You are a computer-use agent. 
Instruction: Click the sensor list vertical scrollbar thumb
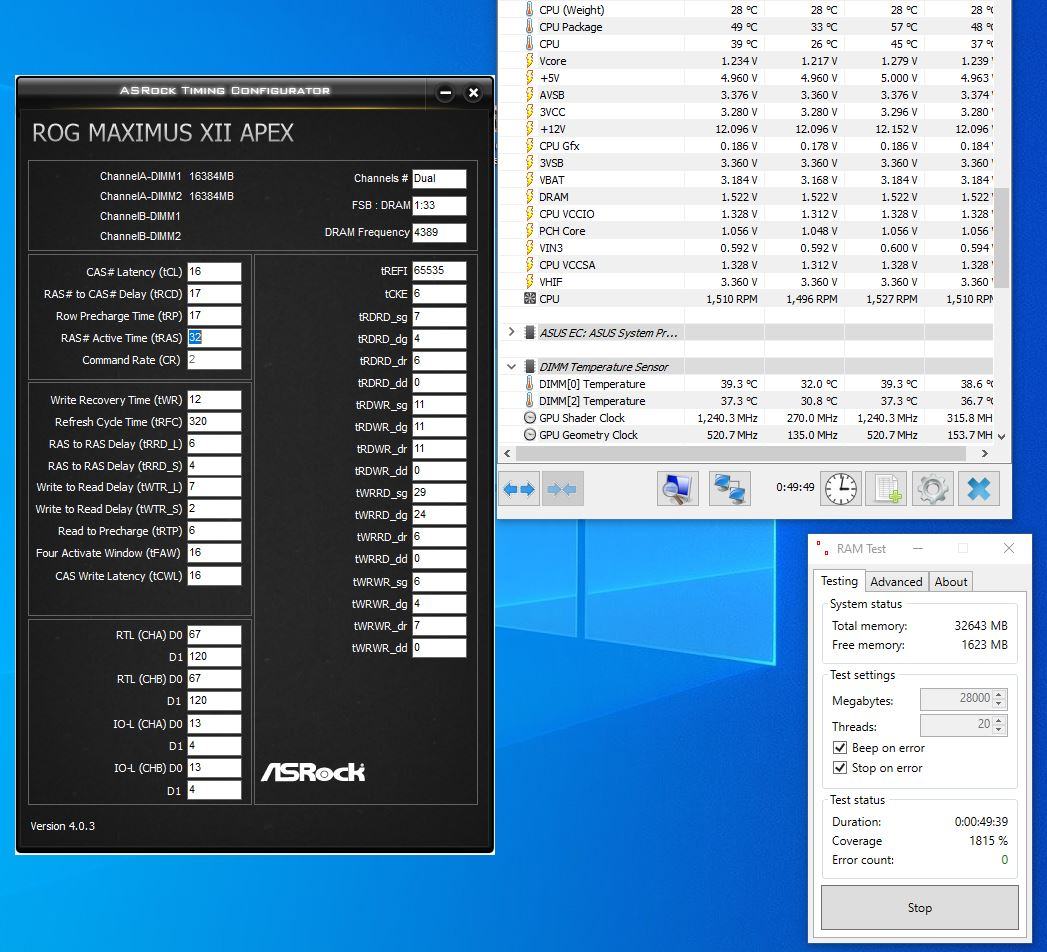point(1002,238)
